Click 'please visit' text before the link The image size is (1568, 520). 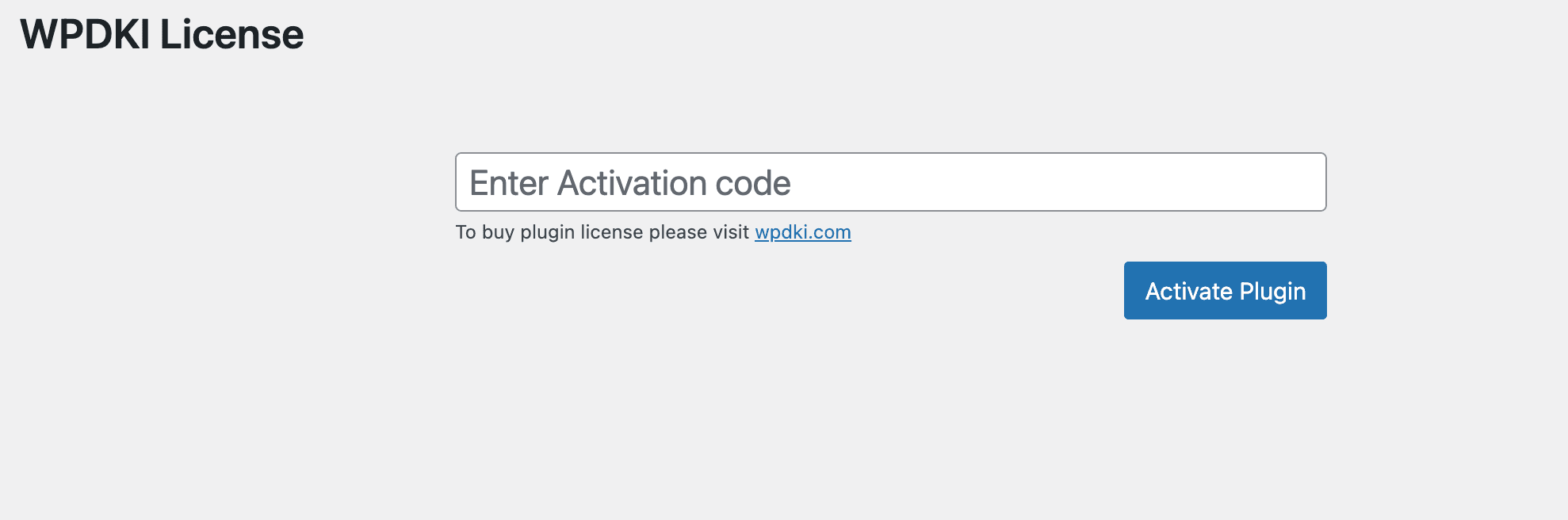698,232
